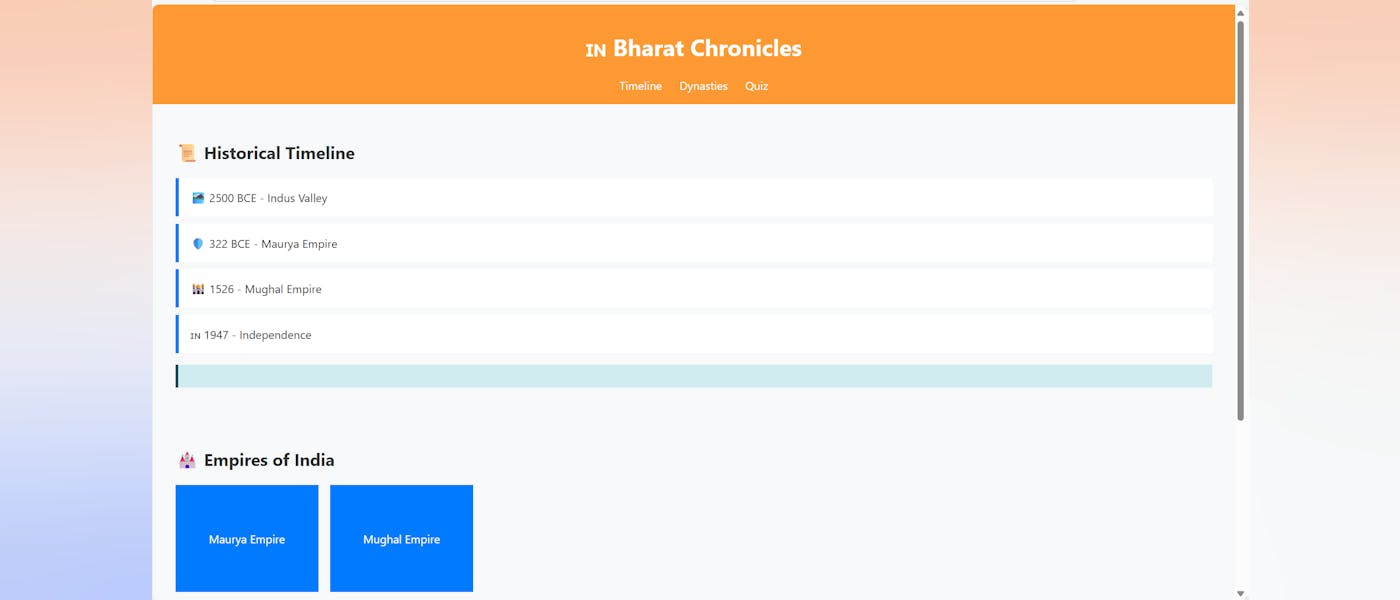
Task: Click the scrollbar up arrow
Action: click(1241, 13)
